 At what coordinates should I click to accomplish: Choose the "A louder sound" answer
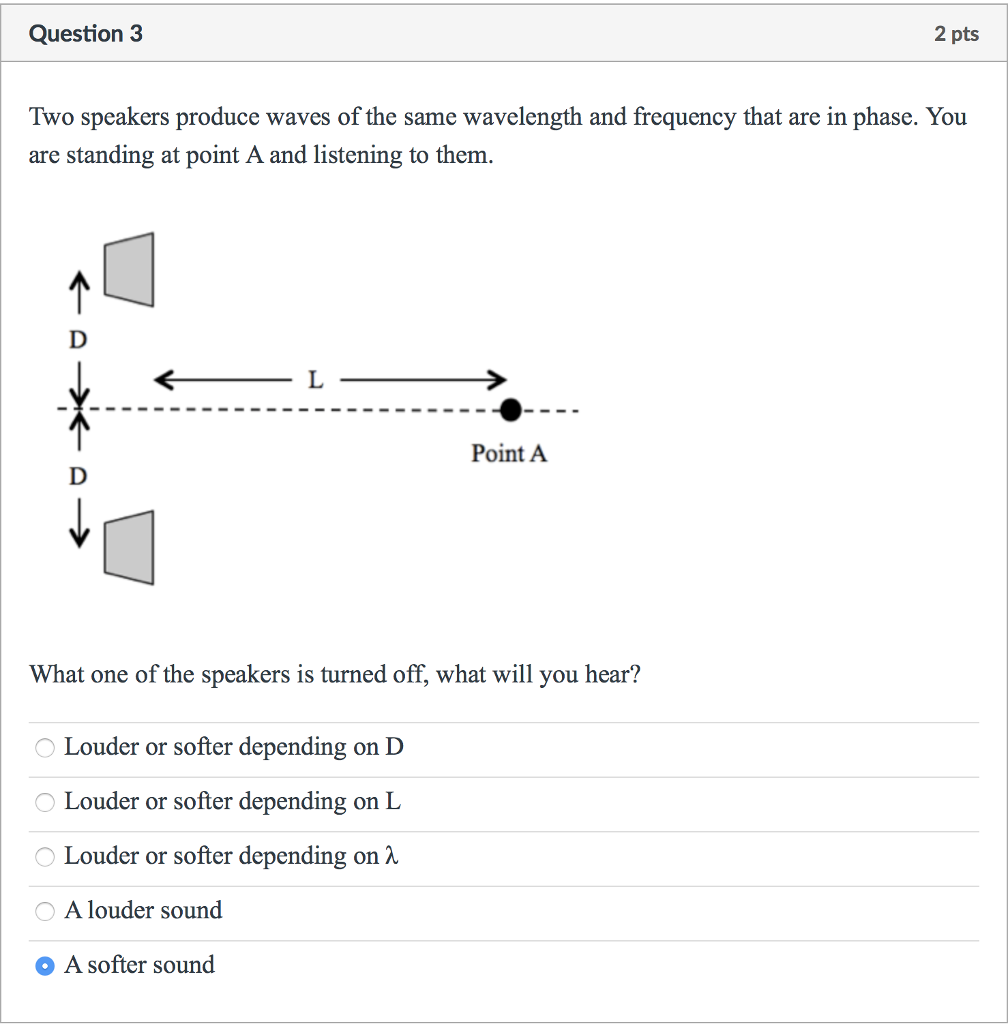[x=44, y=911]
